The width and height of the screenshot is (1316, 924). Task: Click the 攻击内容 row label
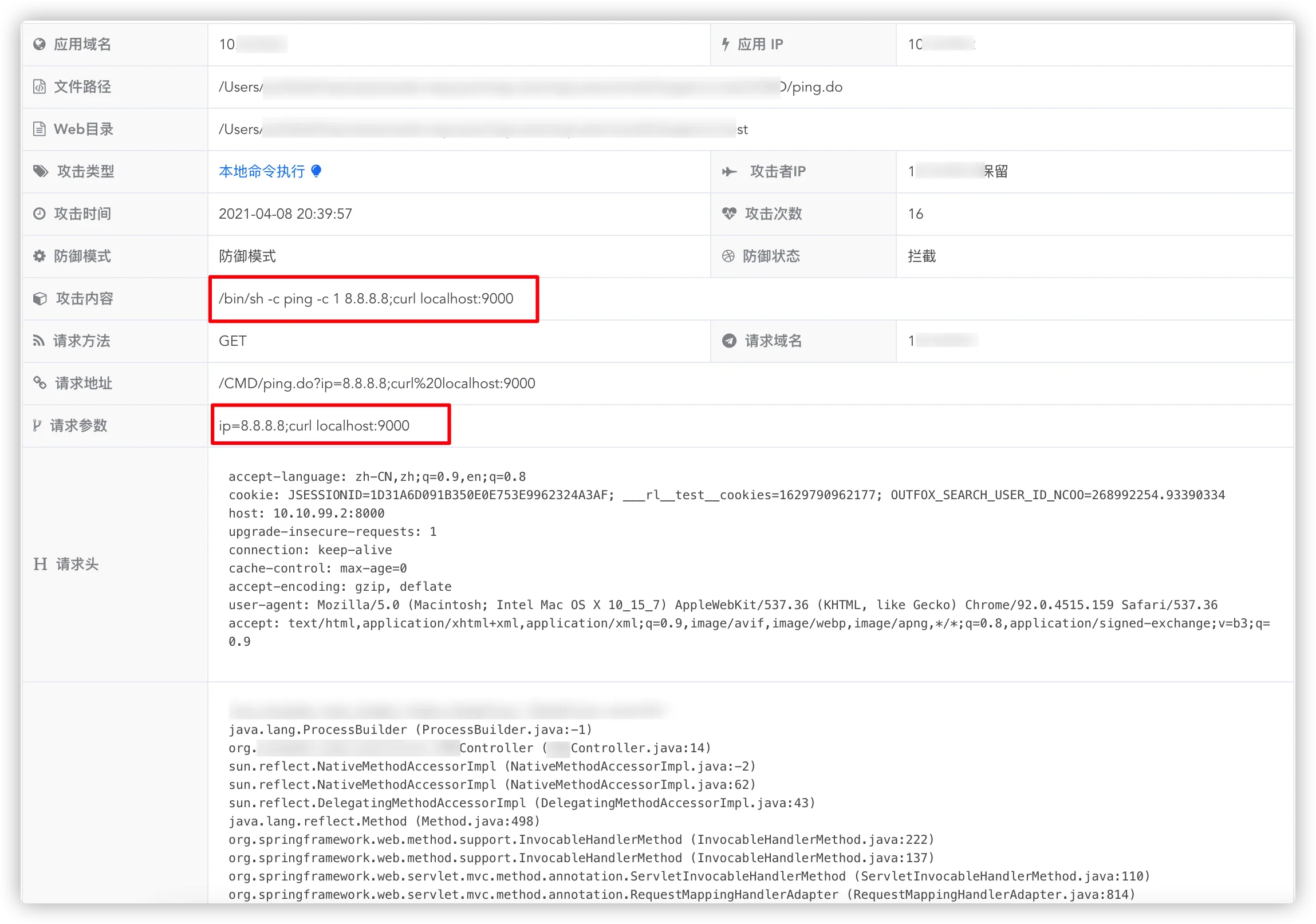(x=84, y=298)
